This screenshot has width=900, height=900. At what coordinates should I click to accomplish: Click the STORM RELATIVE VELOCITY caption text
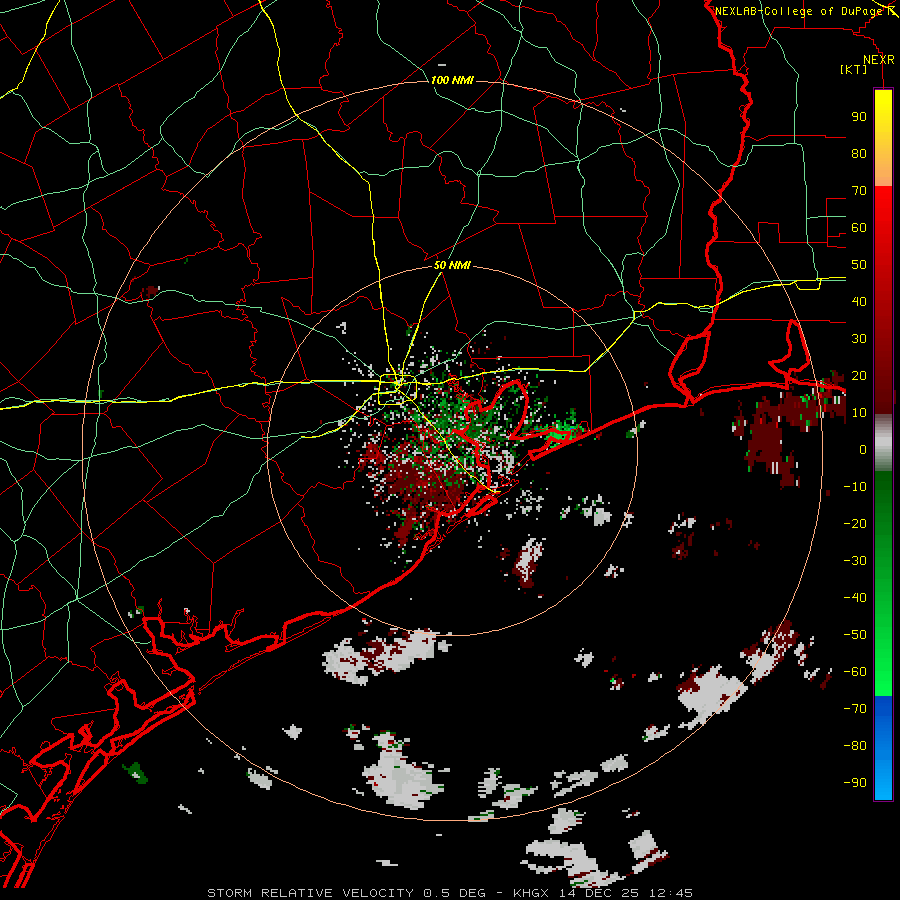click(310, 893)
